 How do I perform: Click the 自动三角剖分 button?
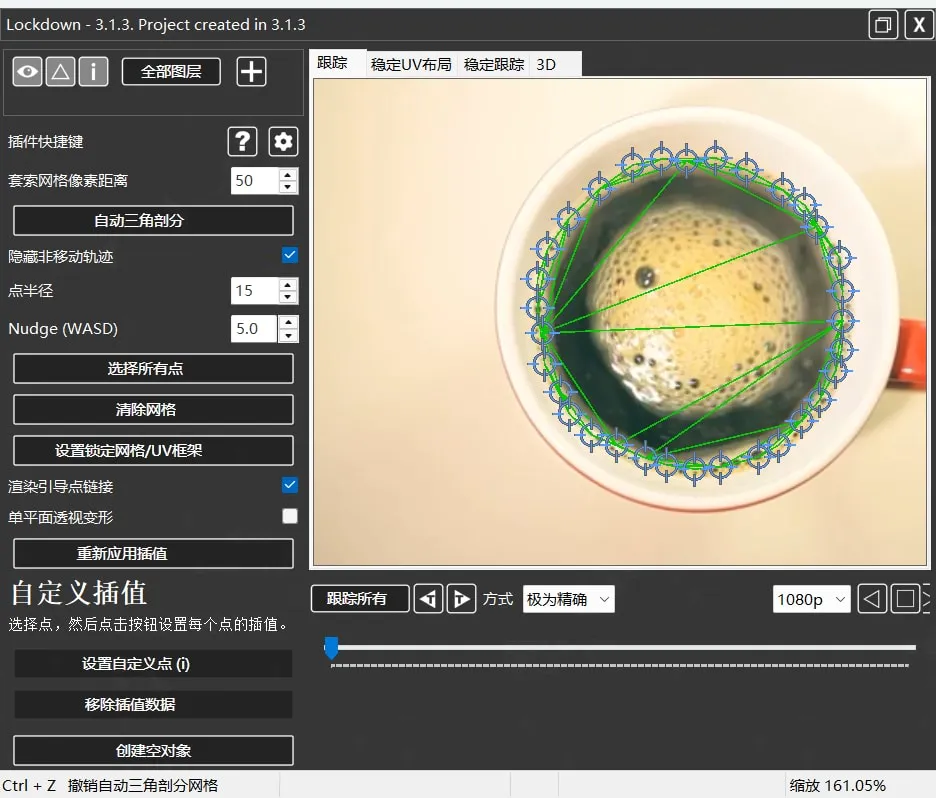[153, 221]
